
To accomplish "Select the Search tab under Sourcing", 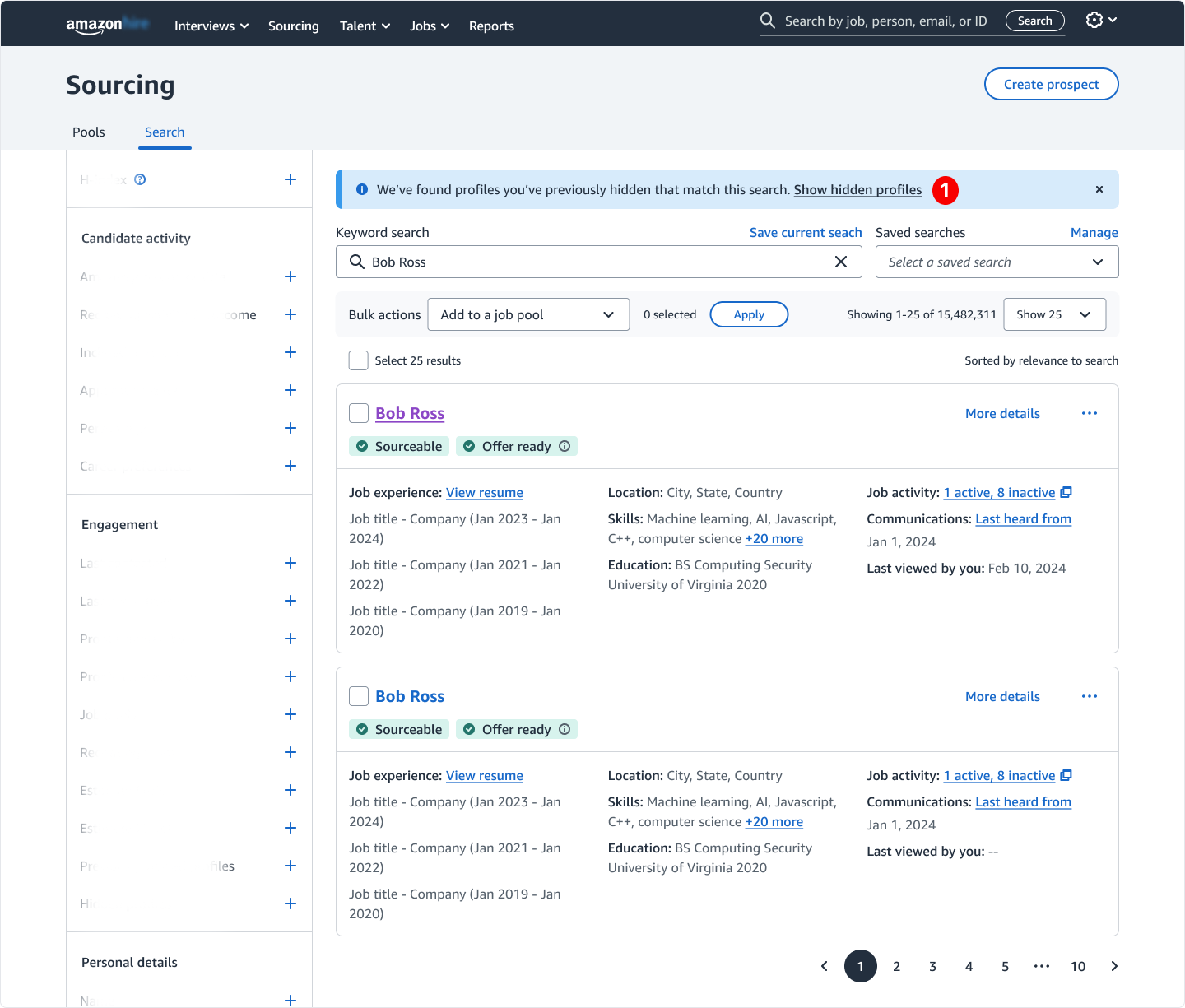I will point(165,132).
